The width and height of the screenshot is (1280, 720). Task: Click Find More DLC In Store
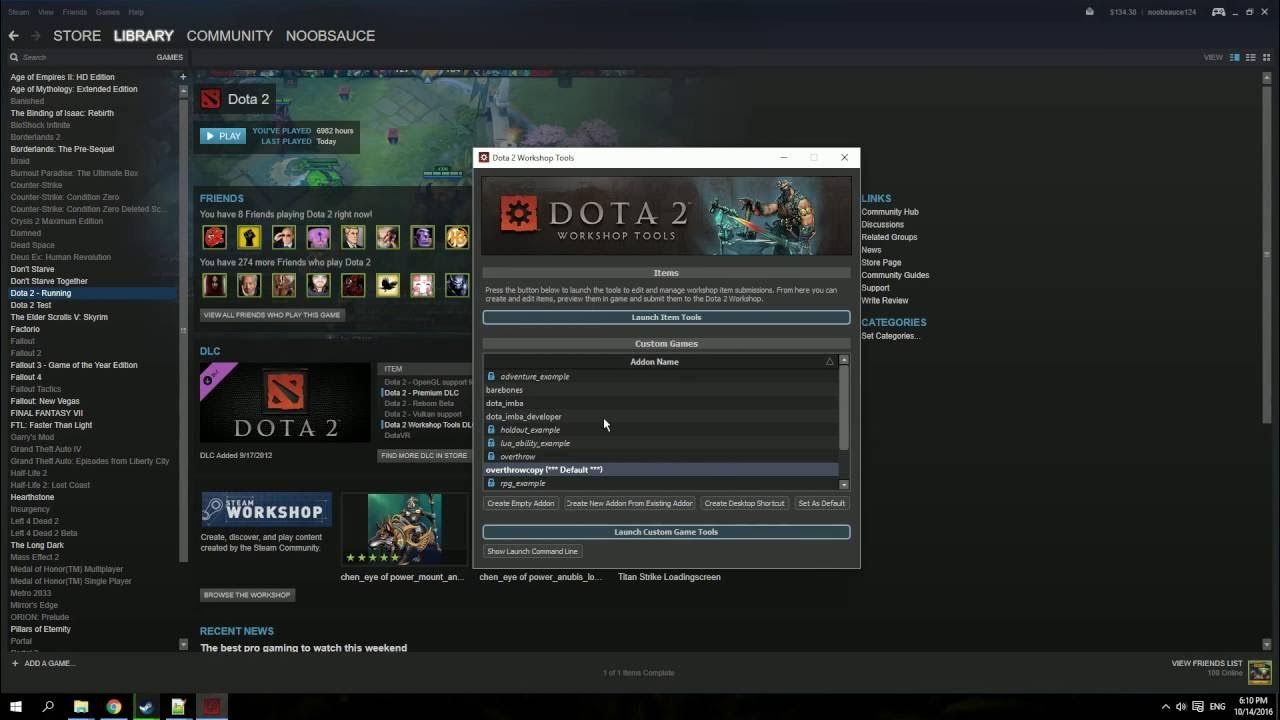point(424,455)
